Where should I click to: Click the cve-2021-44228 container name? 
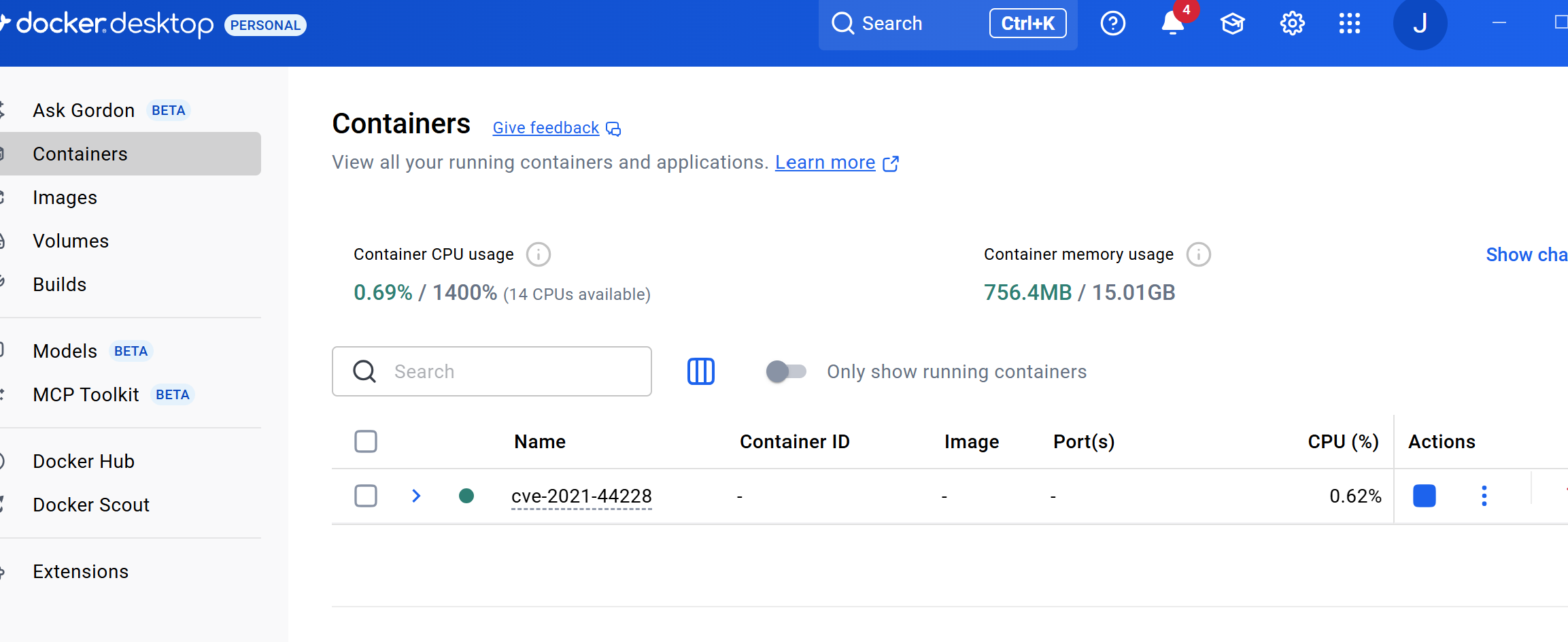[581, 496]
